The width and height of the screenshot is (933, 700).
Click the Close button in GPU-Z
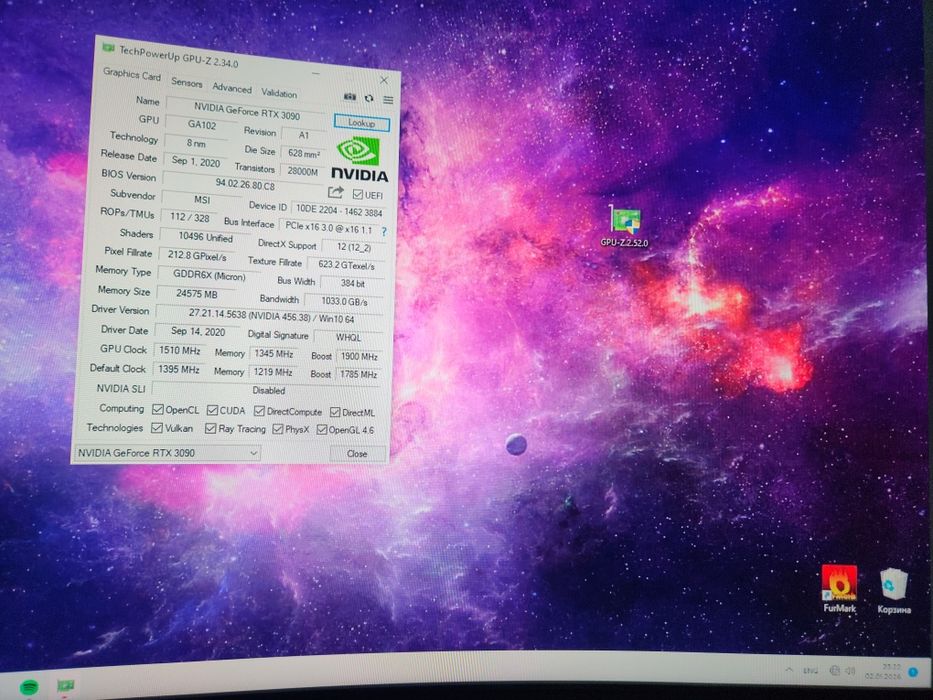(x=357, y=454)
